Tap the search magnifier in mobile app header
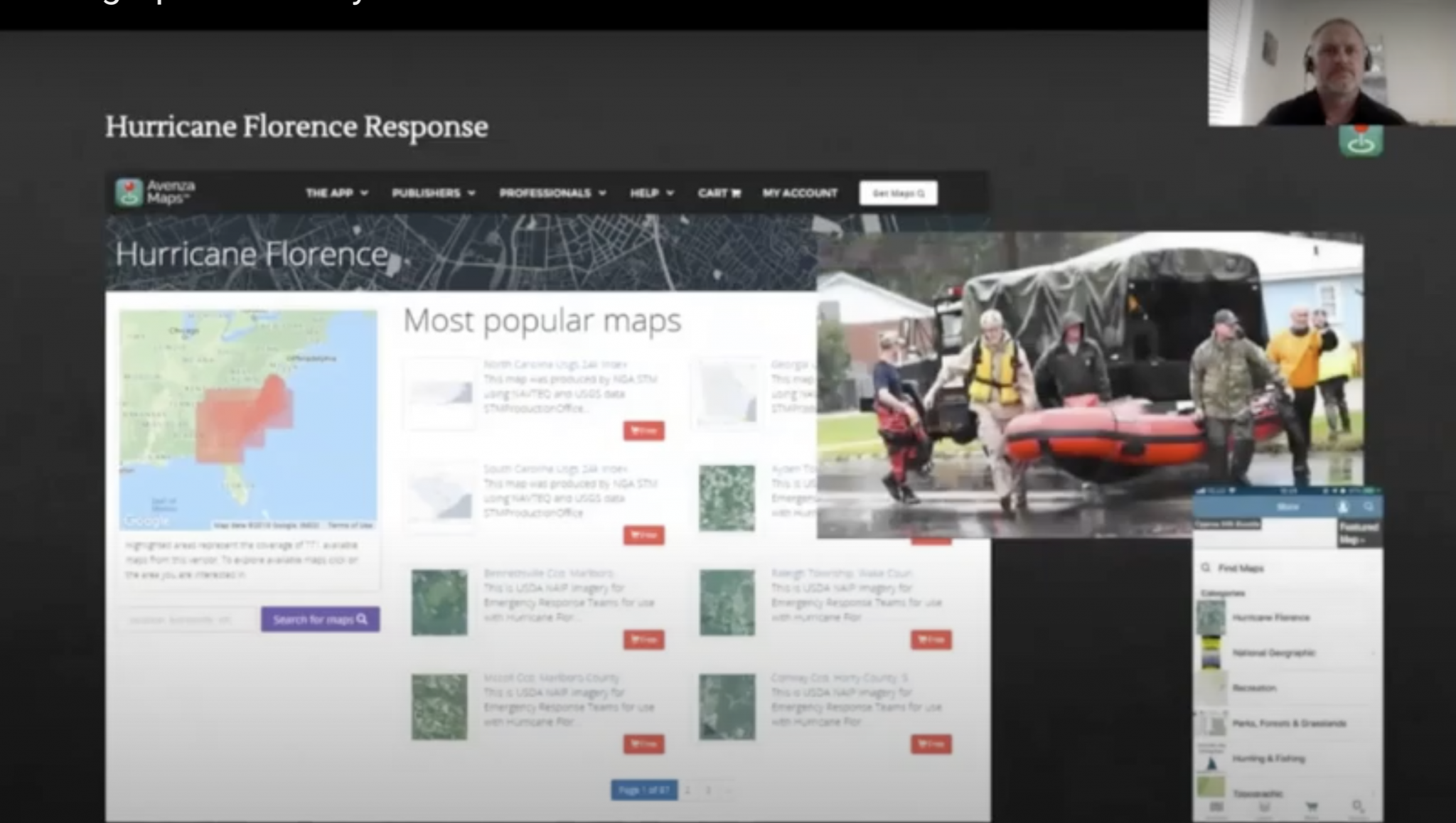Viewport: 1456px width, 823px height. tap(1369, 507)
